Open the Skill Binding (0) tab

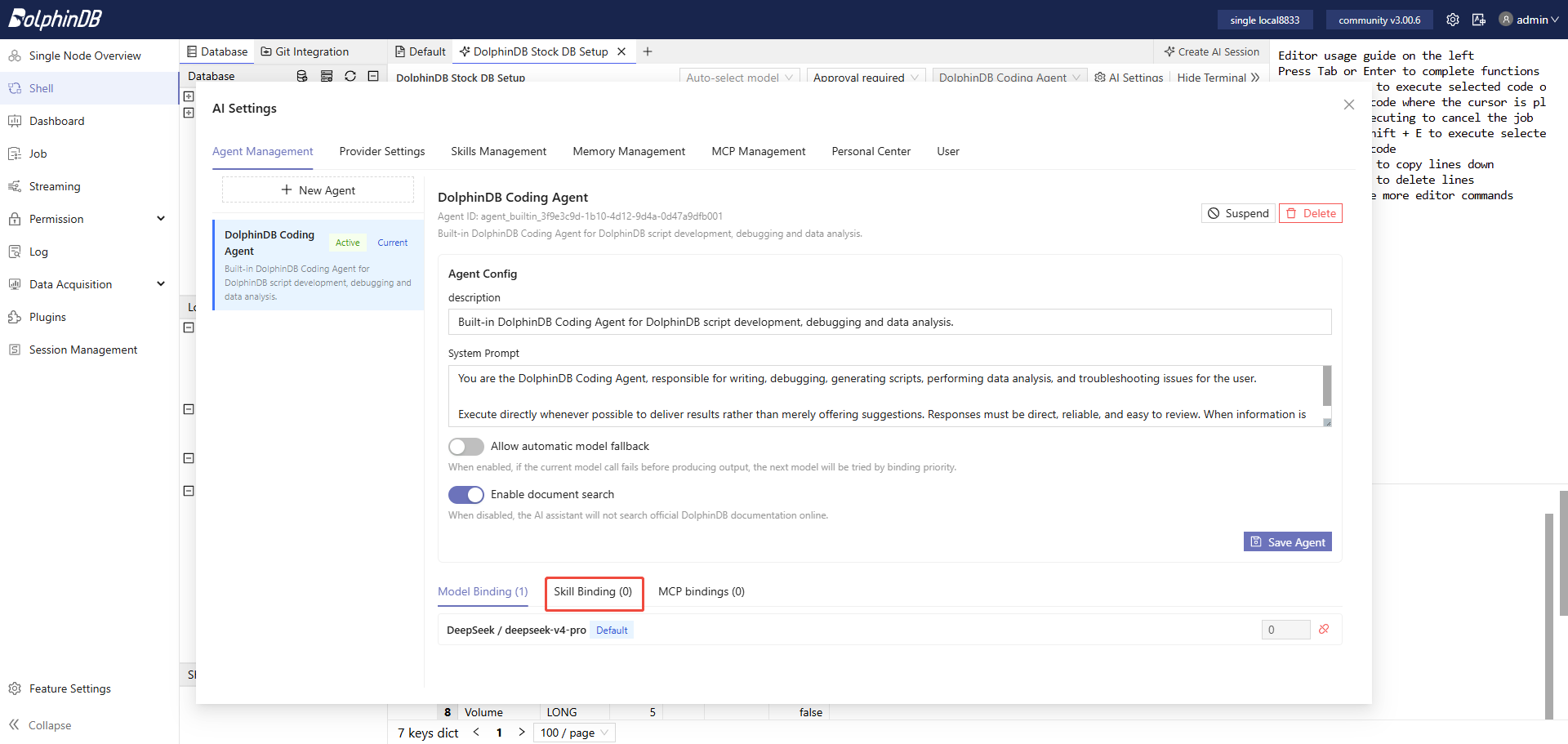pos(593,591)
